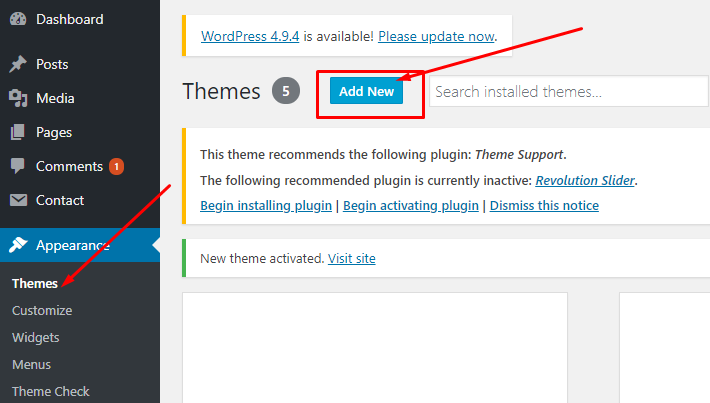Click the Please update now link

436,36
